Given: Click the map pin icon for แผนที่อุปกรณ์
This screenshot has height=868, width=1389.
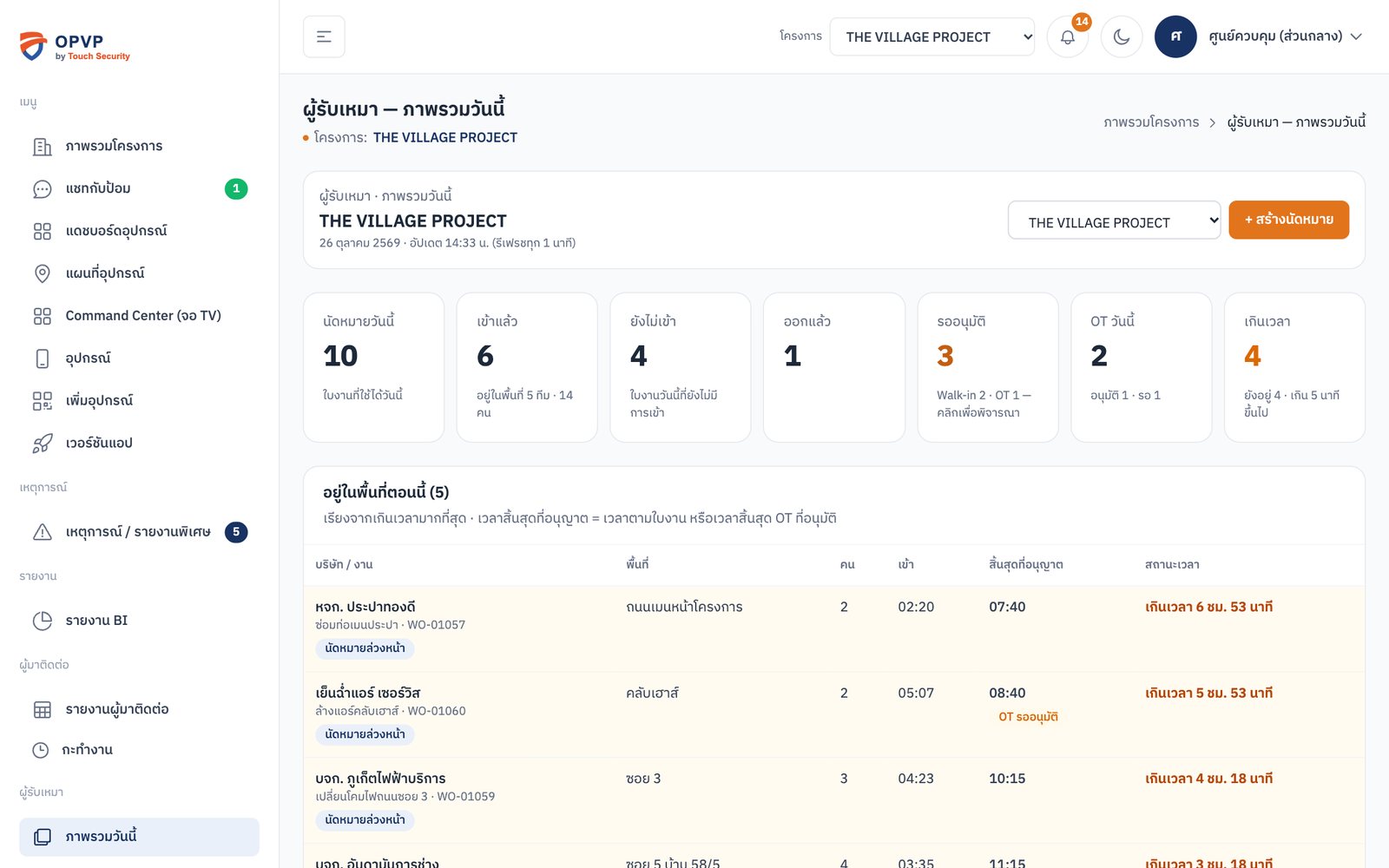Looking at the screenshot, I should [x=42, y=273].
